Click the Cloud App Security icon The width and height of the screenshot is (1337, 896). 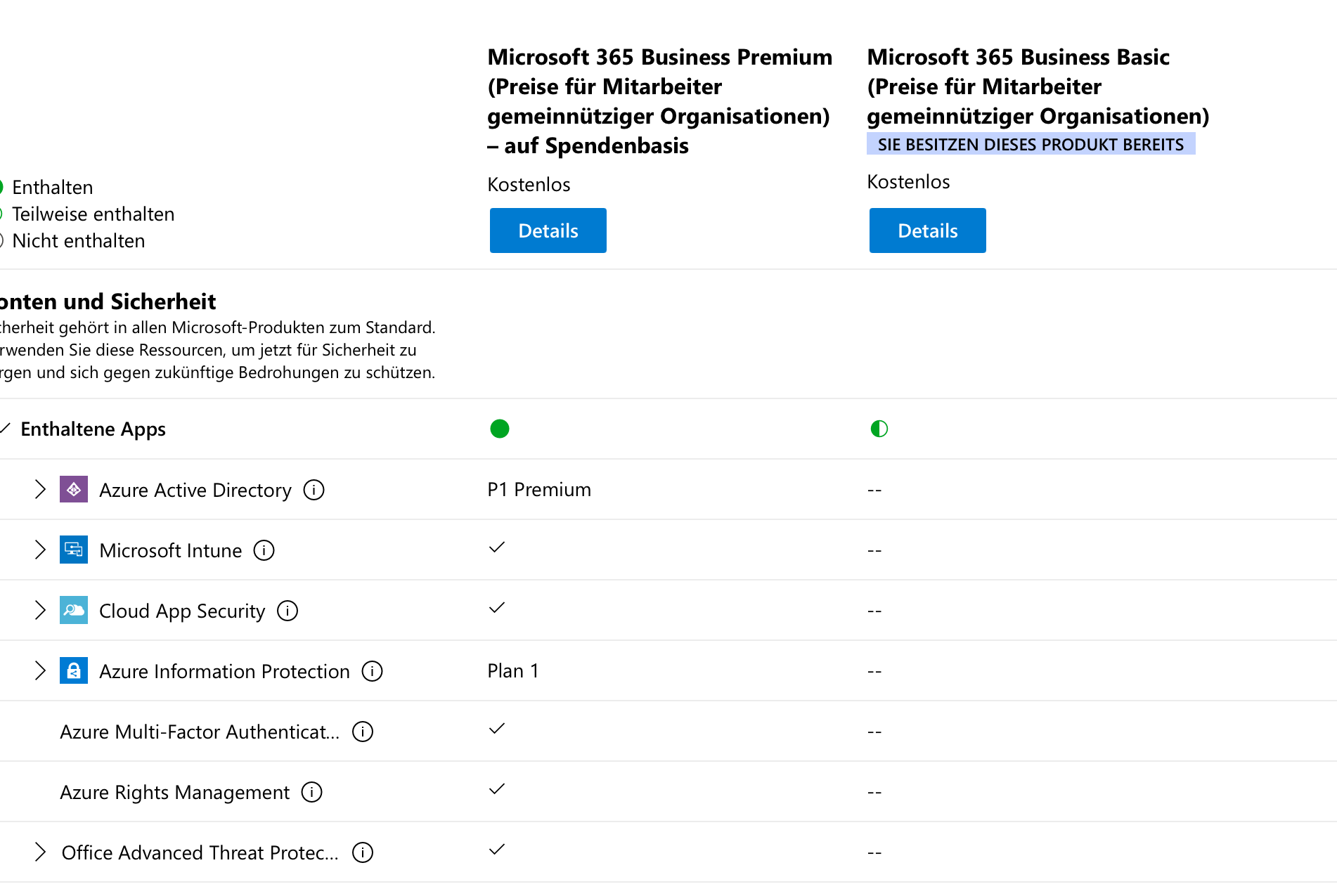[74, 610]
